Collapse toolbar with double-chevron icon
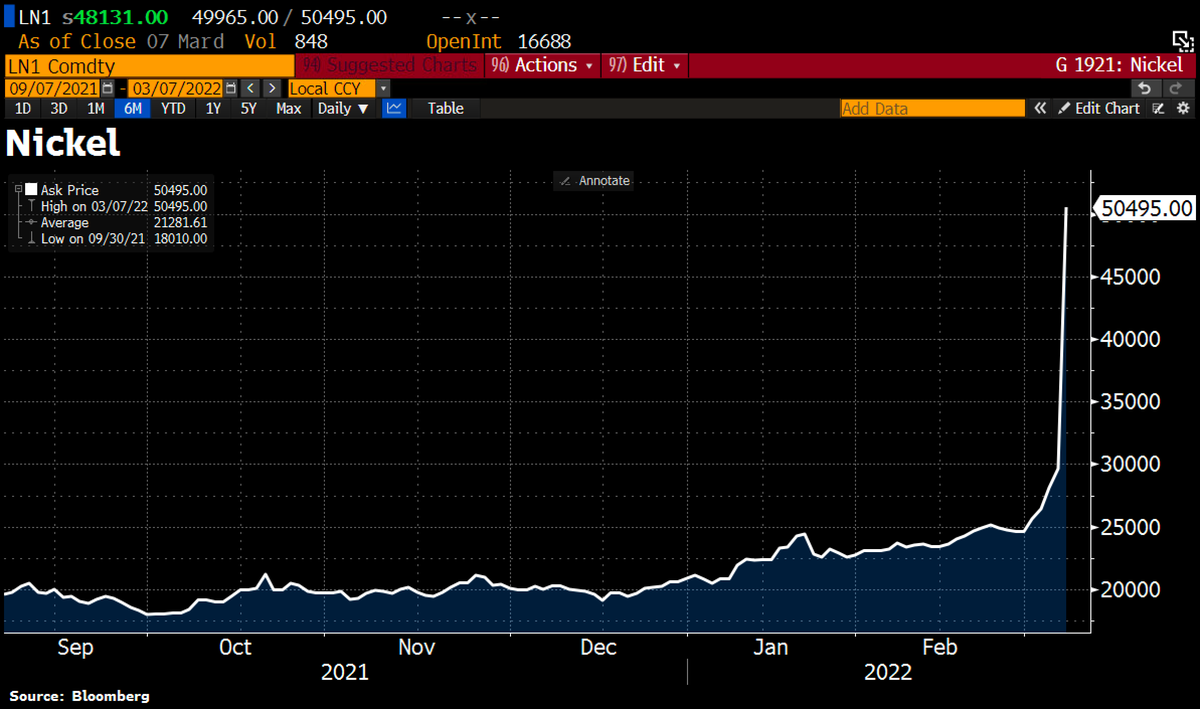The image size is (1200, 709). coord(1040,108)
